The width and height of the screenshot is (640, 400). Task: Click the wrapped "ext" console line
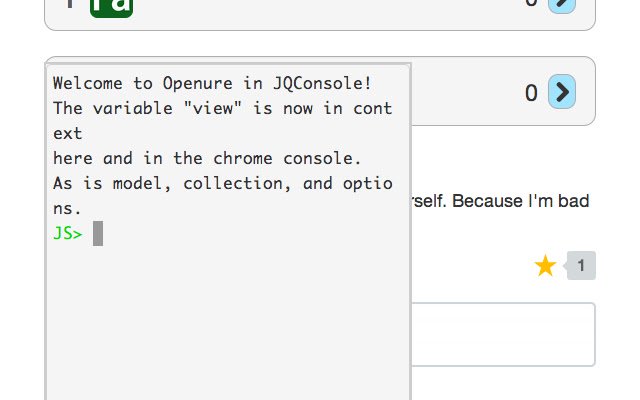68,133
